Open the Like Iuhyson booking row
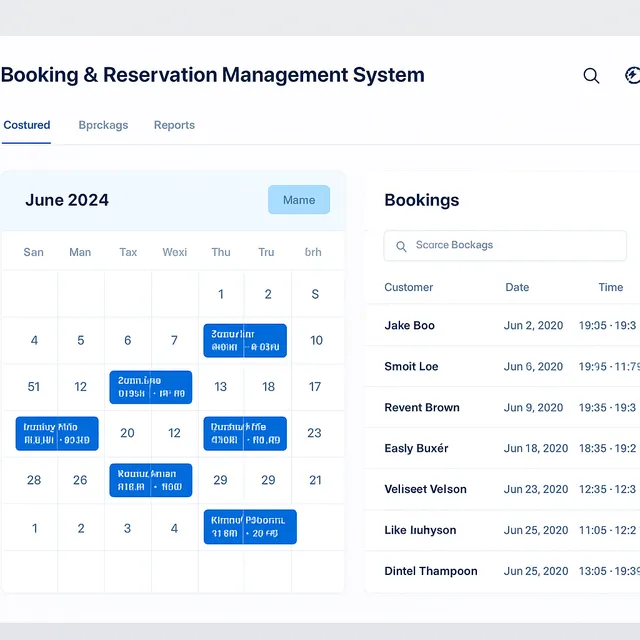This screenshot has width=640, height=640. [502, 530]
